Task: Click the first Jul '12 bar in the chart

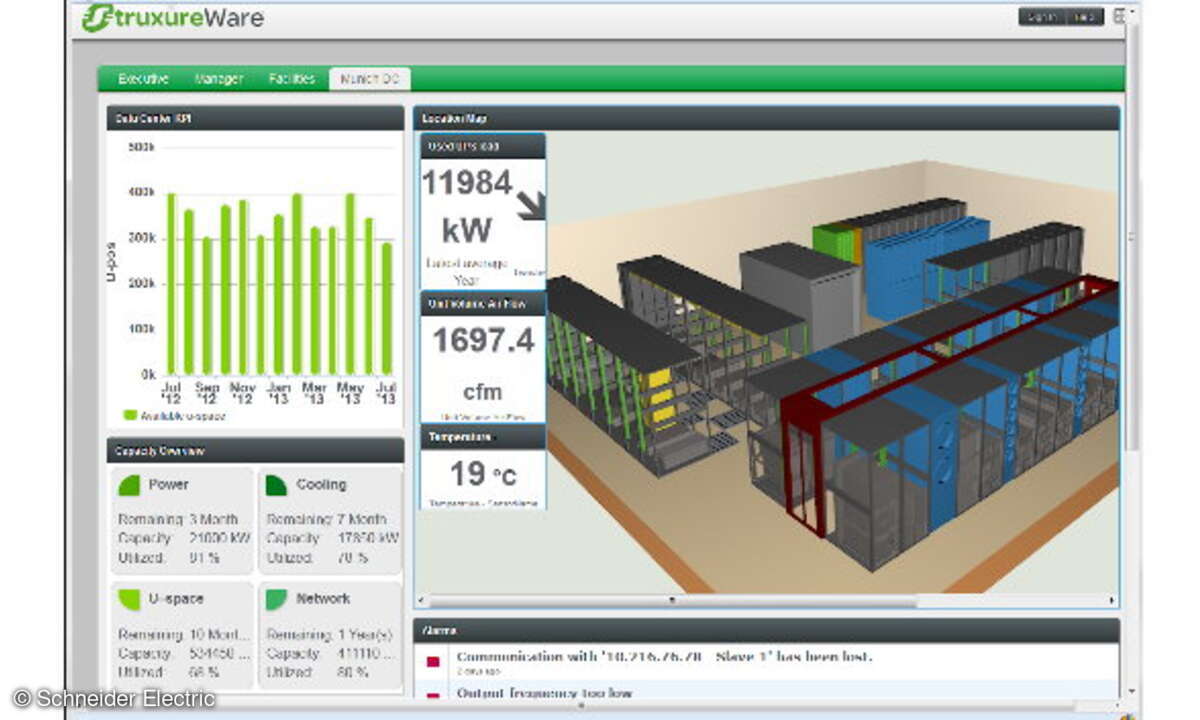Action: coord(171,283)
